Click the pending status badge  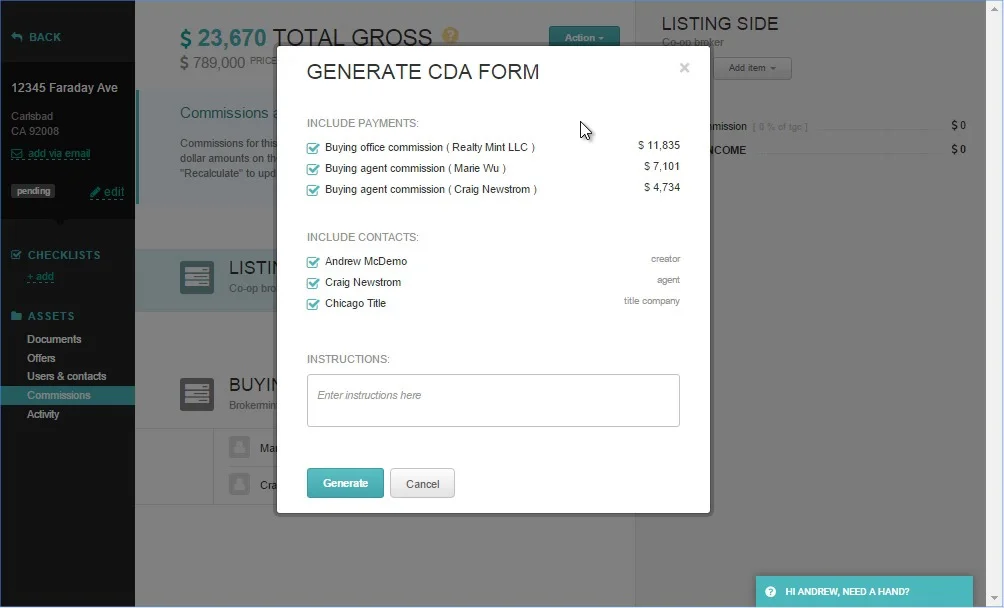click(33, 191)
